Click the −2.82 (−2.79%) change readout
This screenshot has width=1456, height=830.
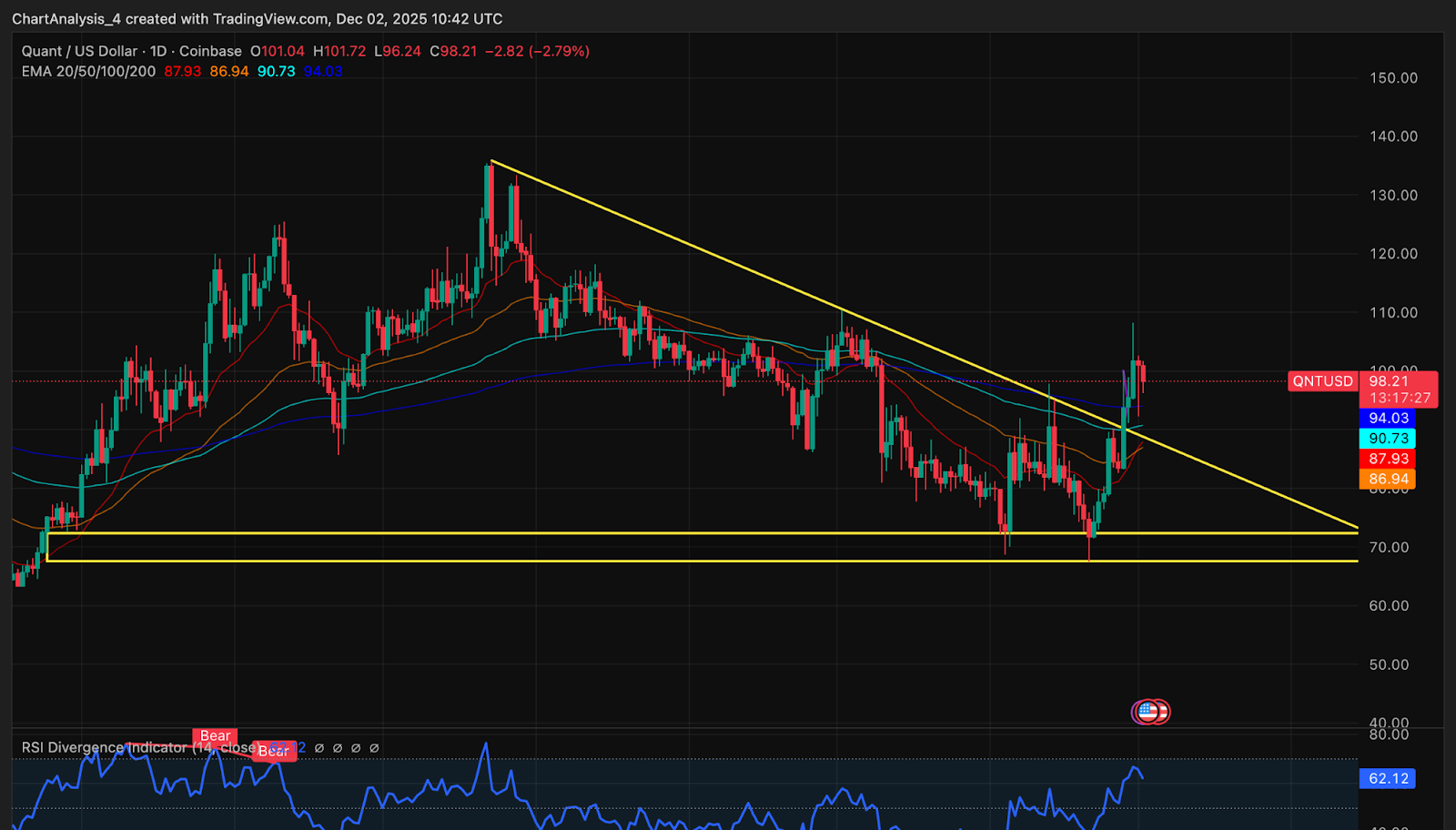537,51
